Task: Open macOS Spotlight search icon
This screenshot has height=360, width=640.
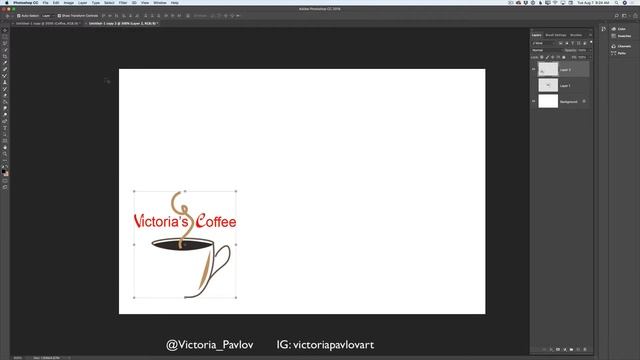Action: point(617,3)
